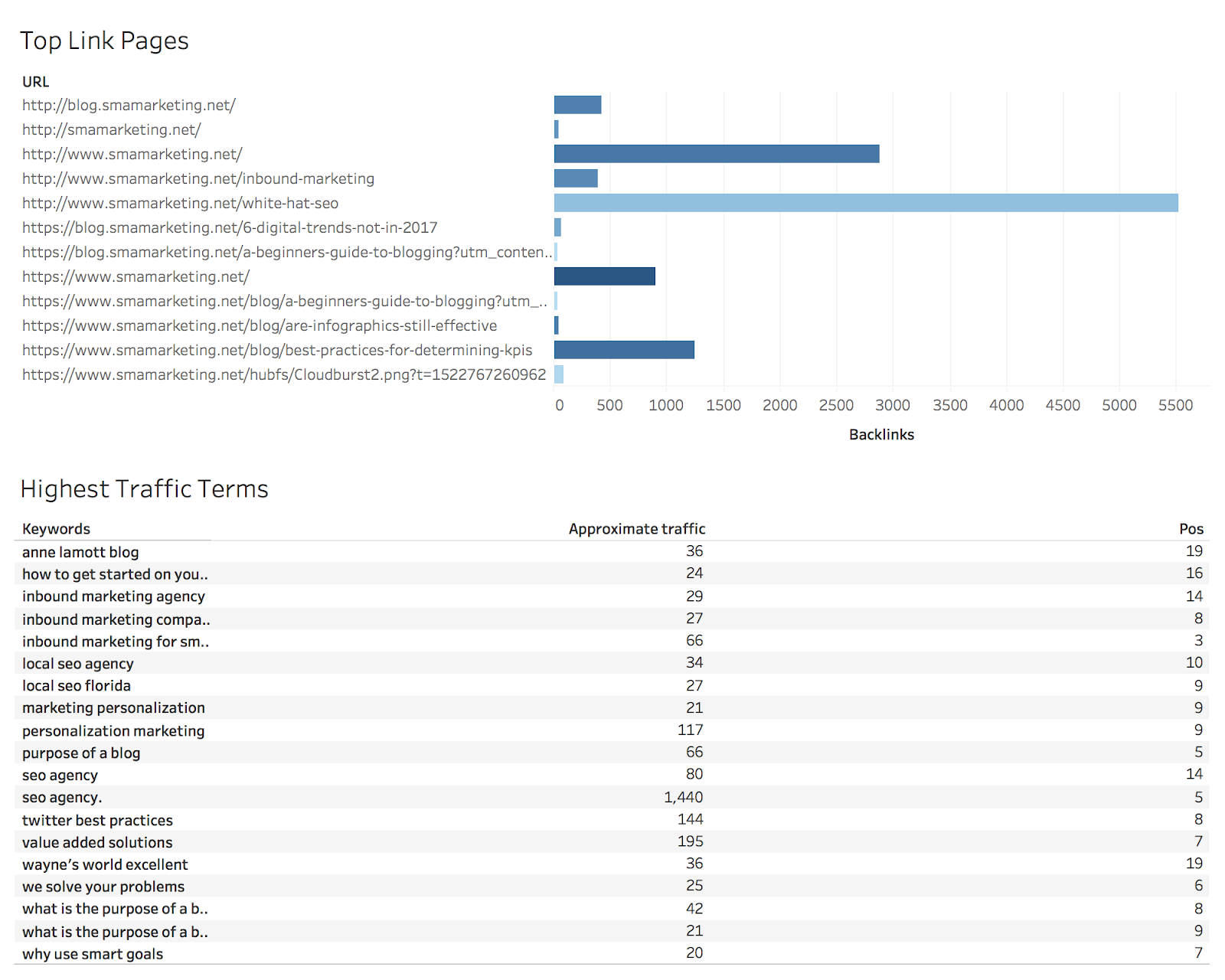Click traffic value 1,440
Image resolution: width=1225 pixels, height=980 pixels.
point(684,798)
